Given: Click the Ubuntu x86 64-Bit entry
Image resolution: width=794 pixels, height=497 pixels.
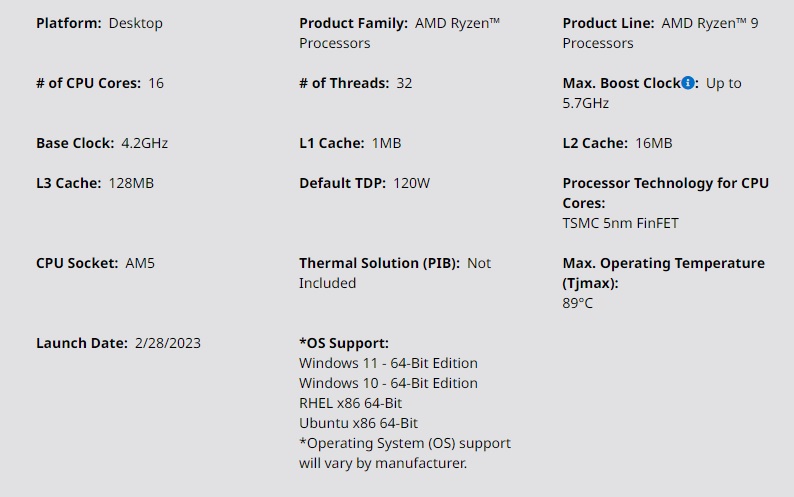Looking at the screenshot, I should 358,423.
